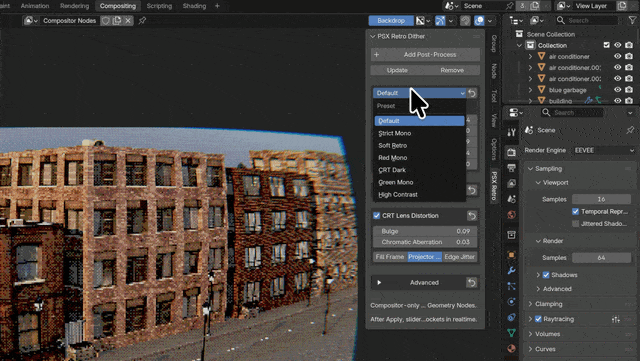Toggle the Temporal Reprojection checkbox
Viewport: 640px width, 361px height.
[x=576, y=212]
